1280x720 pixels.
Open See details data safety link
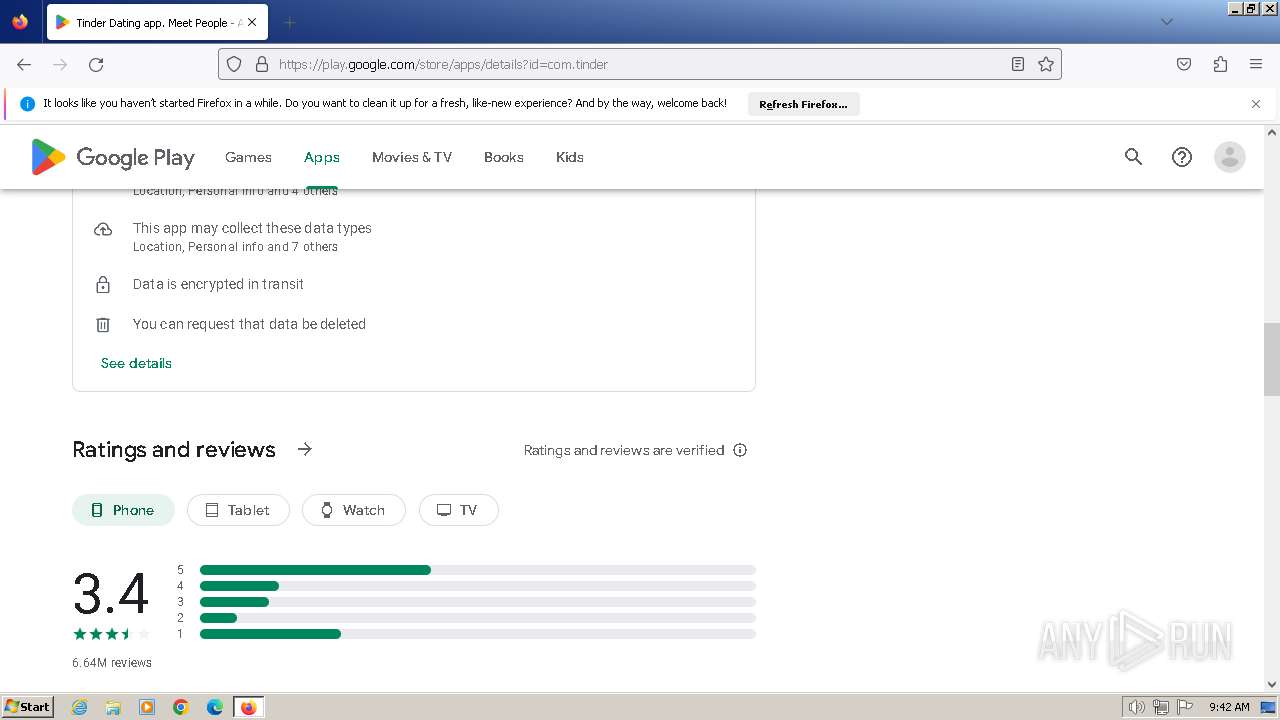pos(136,363)
